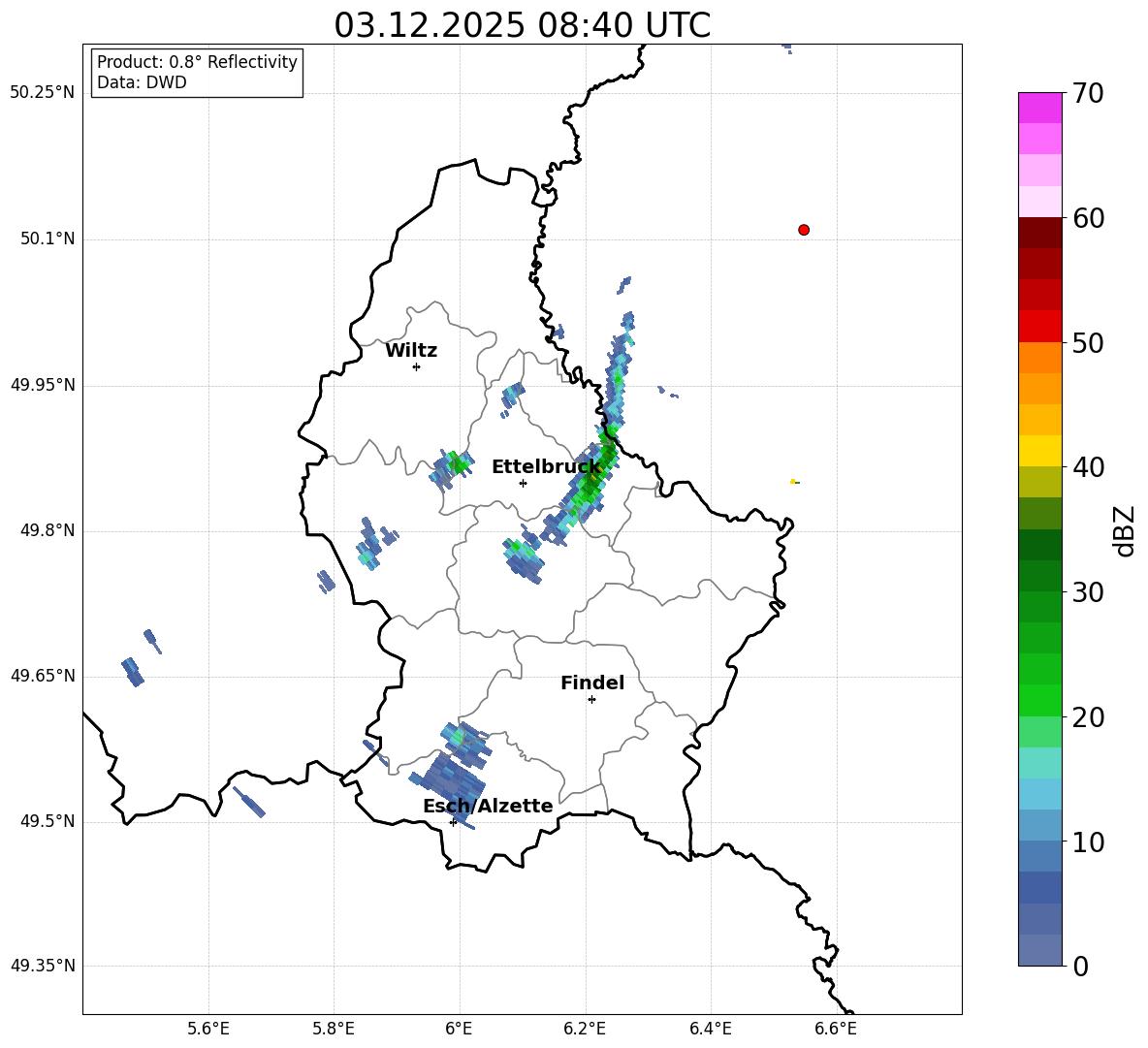Screen dimensions: 1148x1048
Task: Click the 50.1°N latitude label
Action: (x=47, y=238)
